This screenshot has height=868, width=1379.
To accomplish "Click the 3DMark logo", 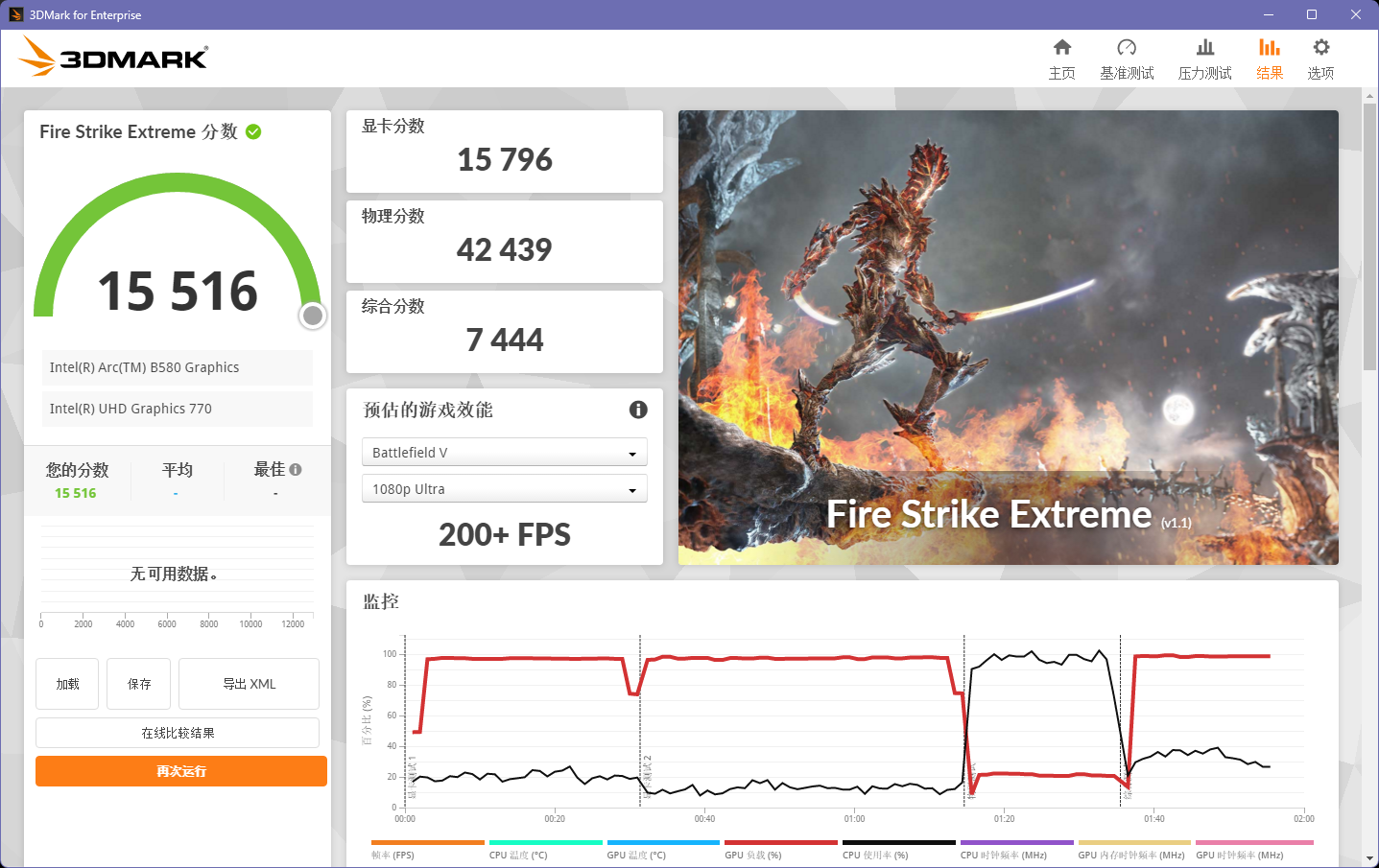I will coord(113,57).
